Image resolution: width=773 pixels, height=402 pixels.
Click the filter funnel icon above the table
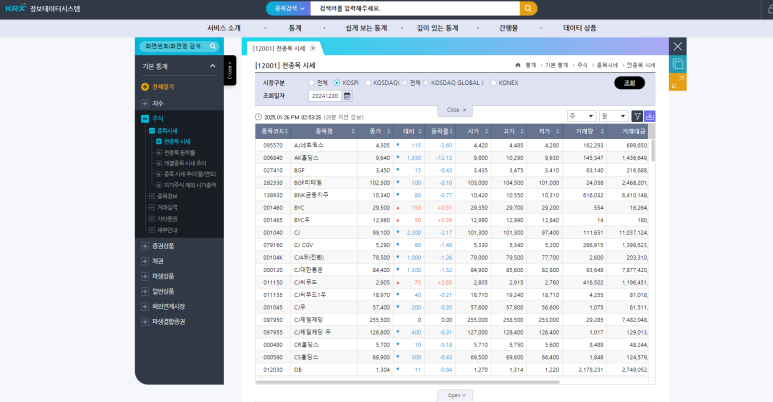click(x=637, y=116)
